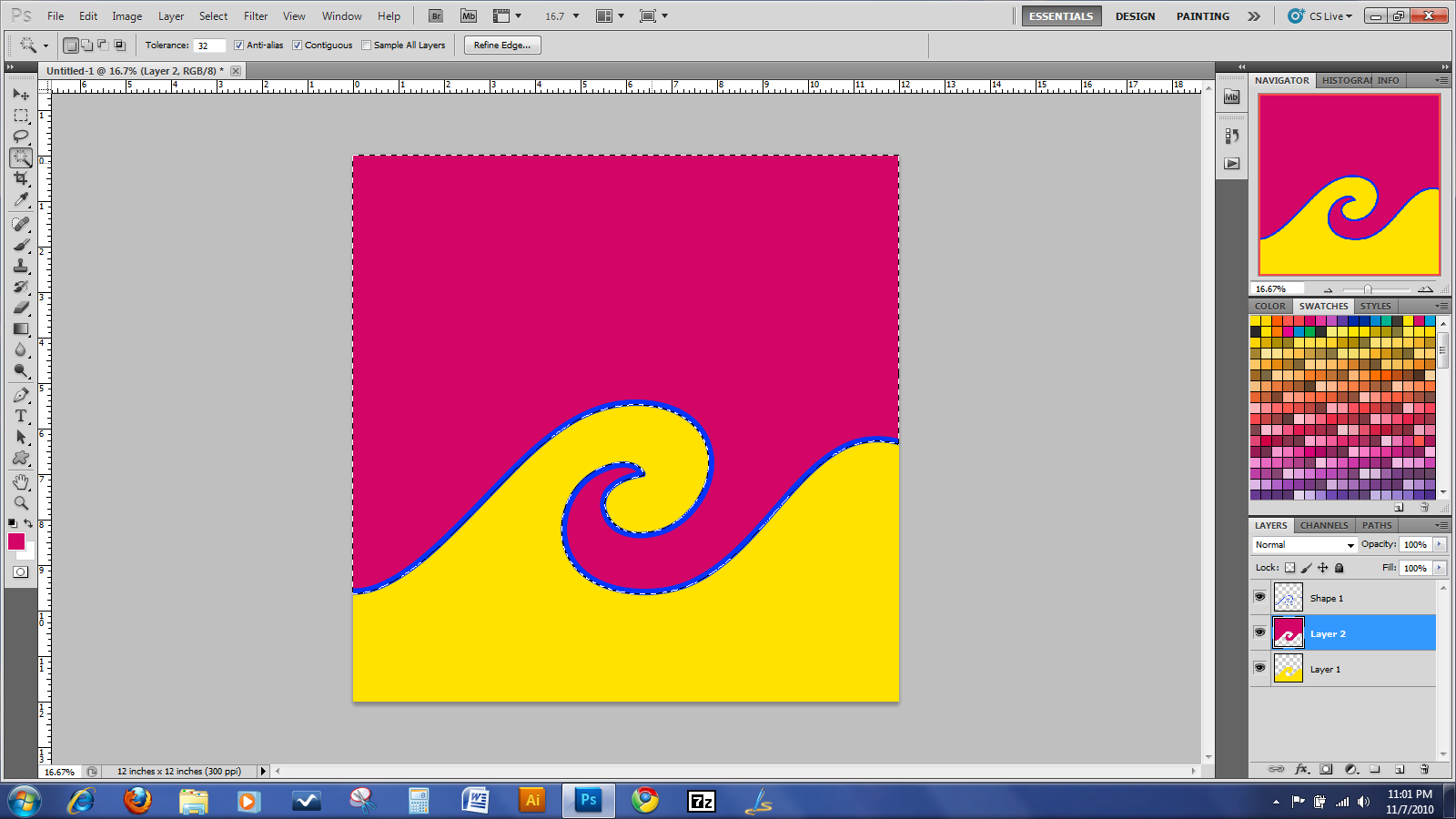Viewport: 1456px width, 819px height.
Task: Toggle lock image pixels brush icon
Action: click(x=1306, y=568)
